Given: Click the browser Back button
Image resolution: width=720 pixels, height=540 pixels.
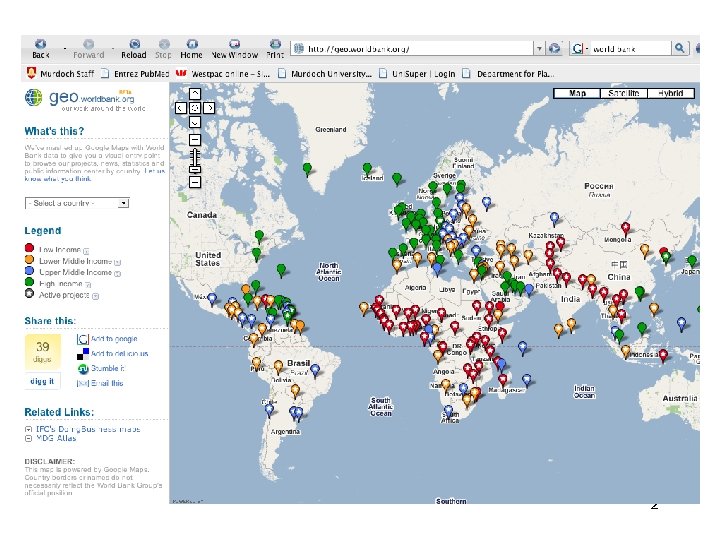Looking at the screenshot, I should tap(40, 46).
